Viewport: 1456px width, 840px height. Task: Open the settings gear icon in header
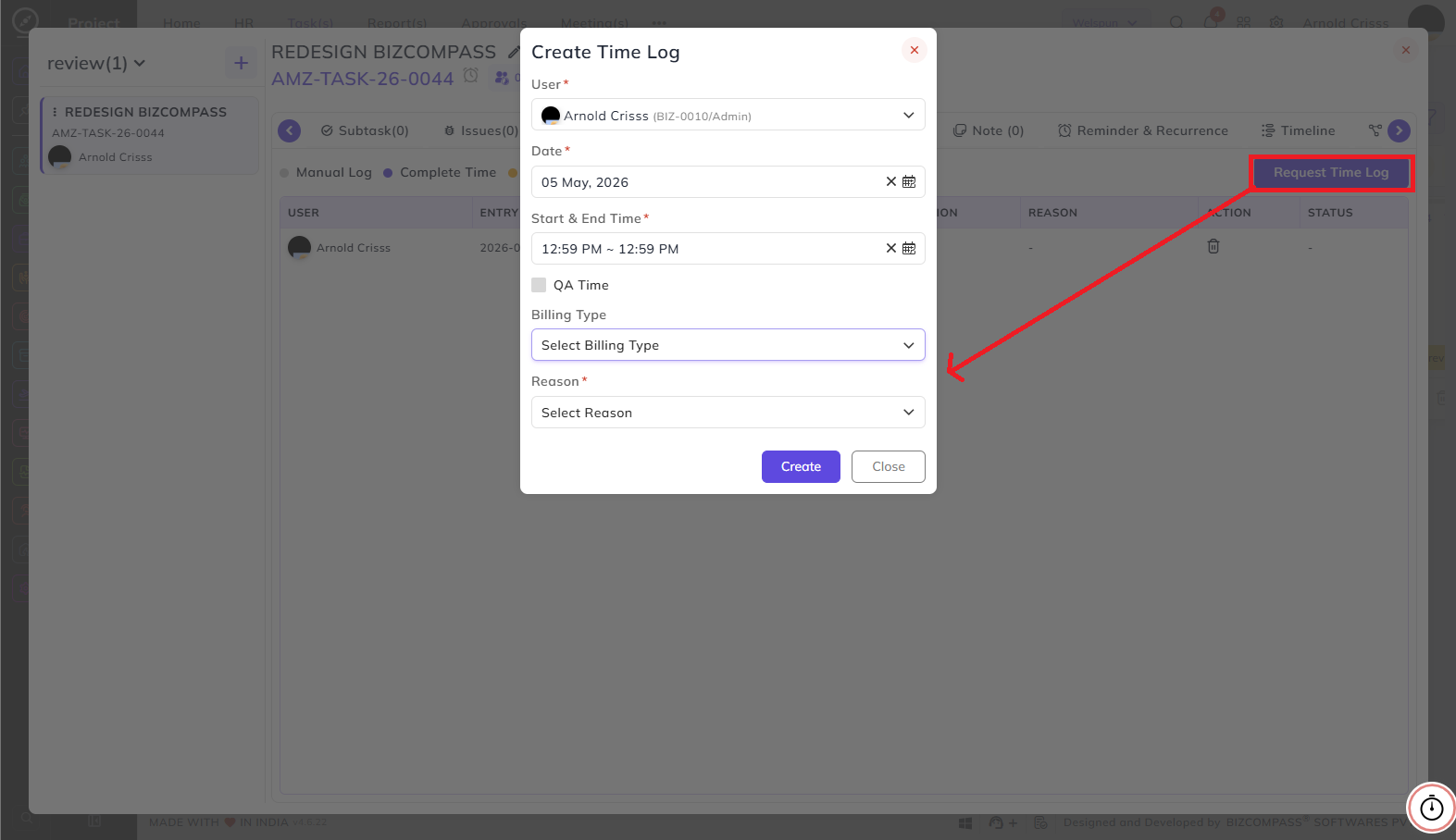[1276, 22]
